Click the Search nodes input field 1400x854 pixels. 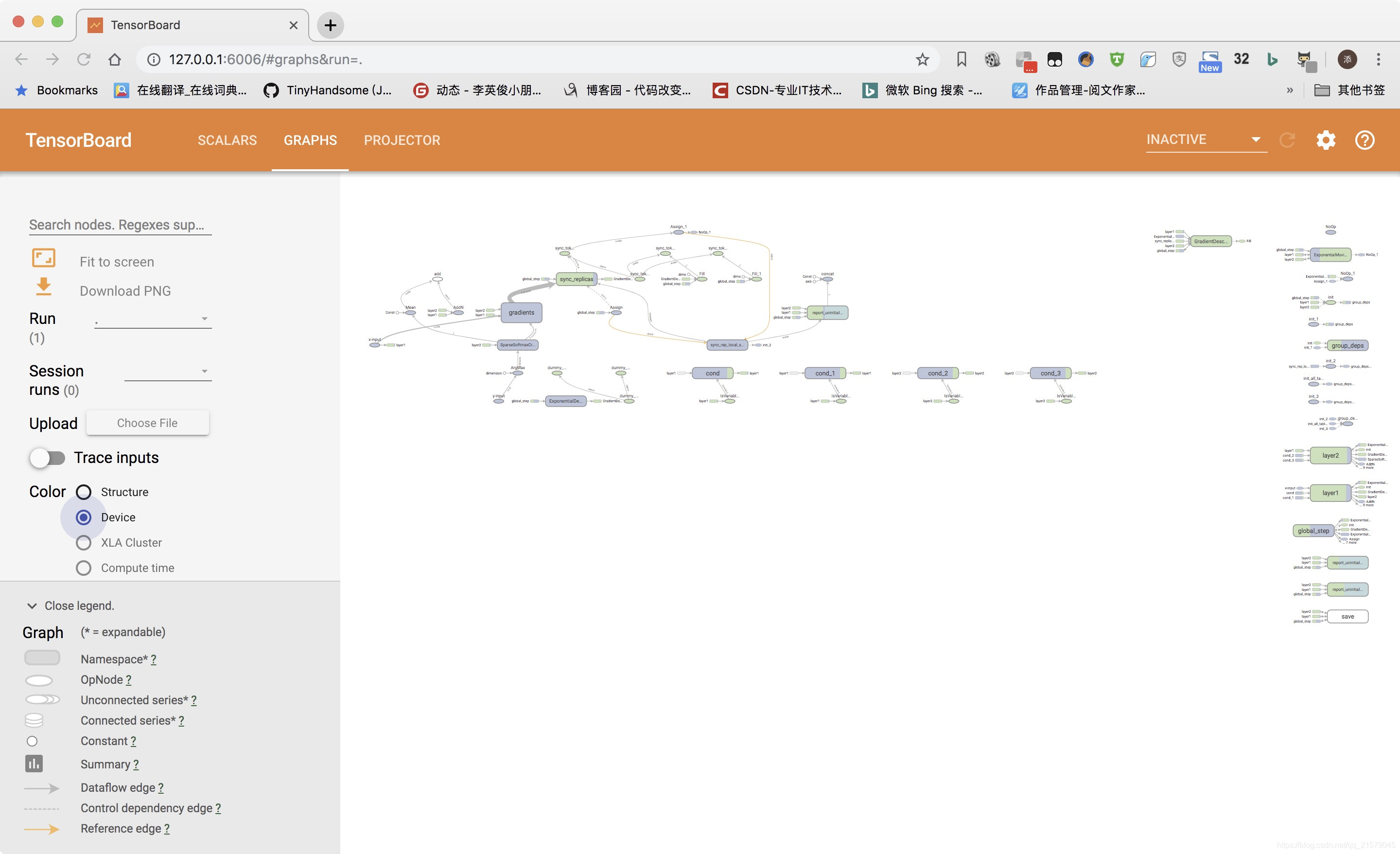[x=120, y=225]
